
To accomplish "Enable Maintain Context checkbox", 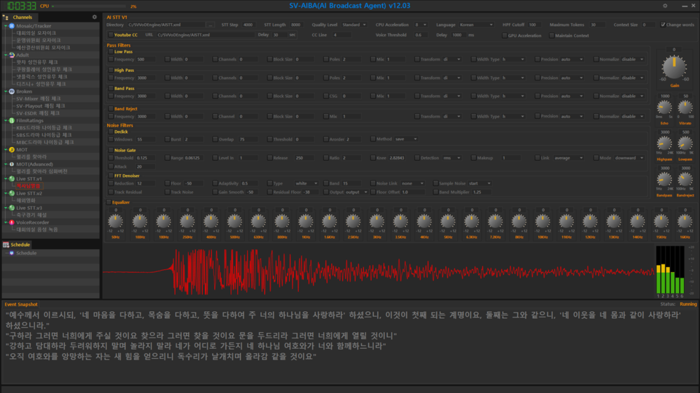I will pos(552,35).
